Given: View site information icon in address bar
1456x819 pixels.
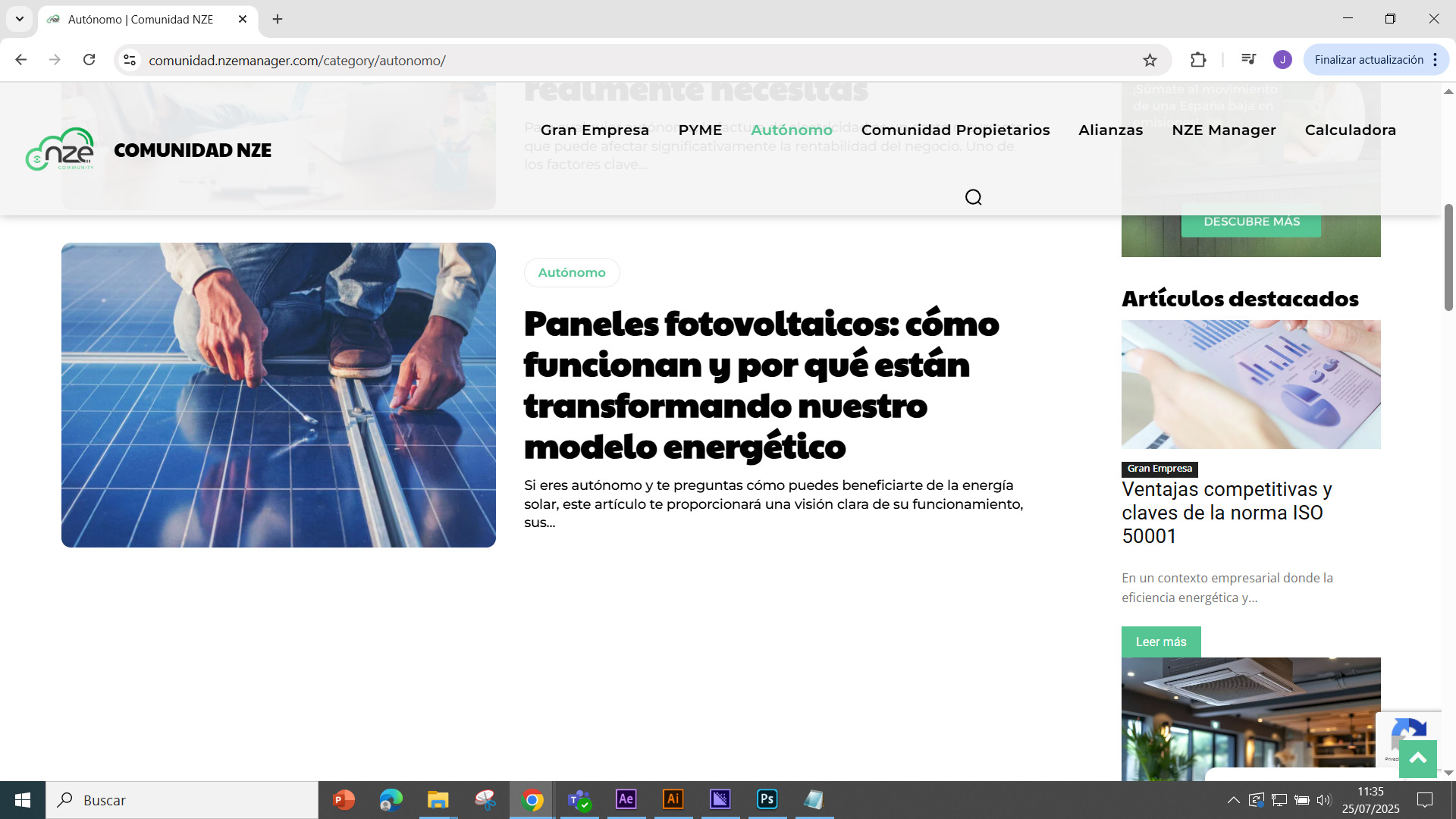Looking at the screenshot, I should click(130, 60).
